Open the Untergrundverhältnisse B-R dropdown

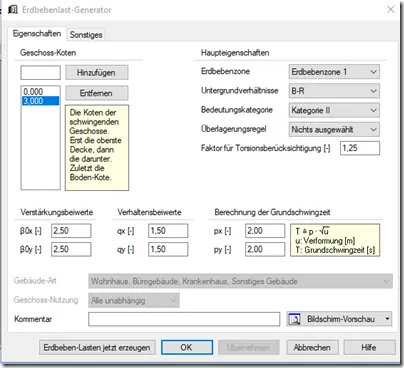click(334, 91)
